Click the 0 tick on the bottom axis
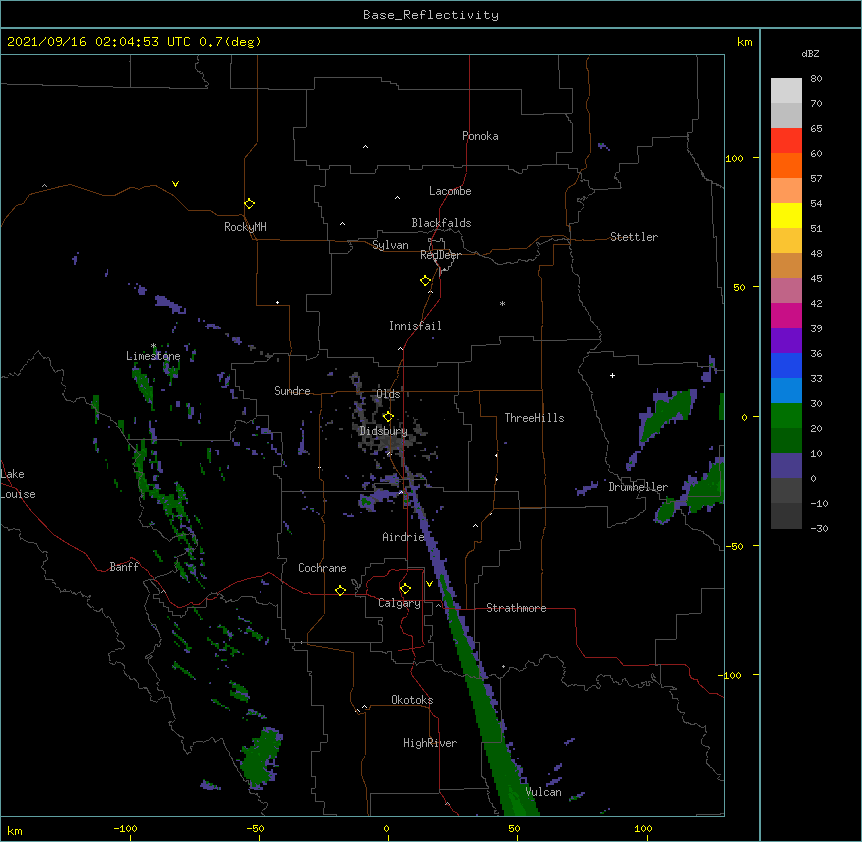 click(x=386, y=829)
